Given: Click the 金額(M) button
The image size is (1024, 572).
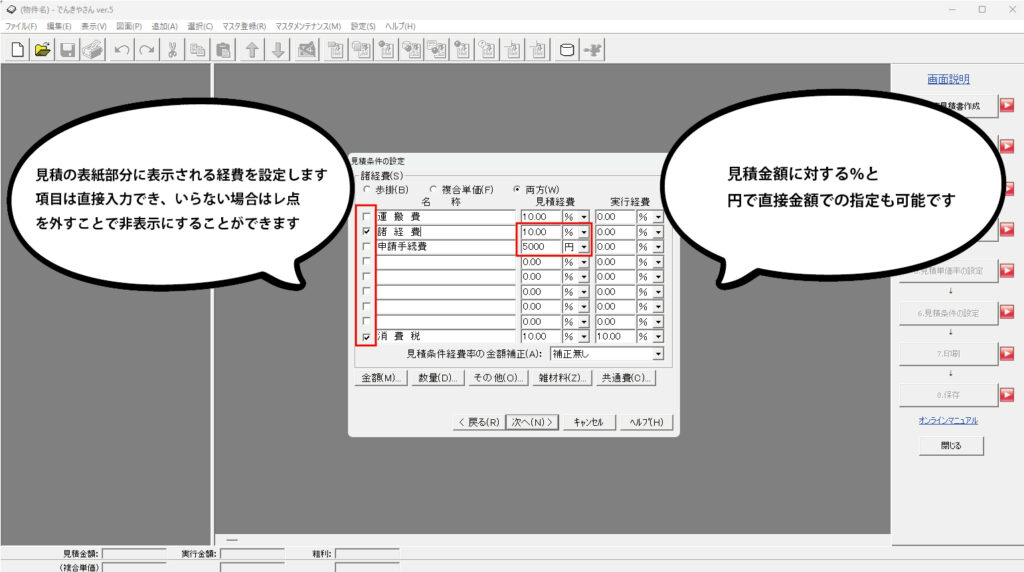Looking at the screenshot, I should tap(381, 378).
